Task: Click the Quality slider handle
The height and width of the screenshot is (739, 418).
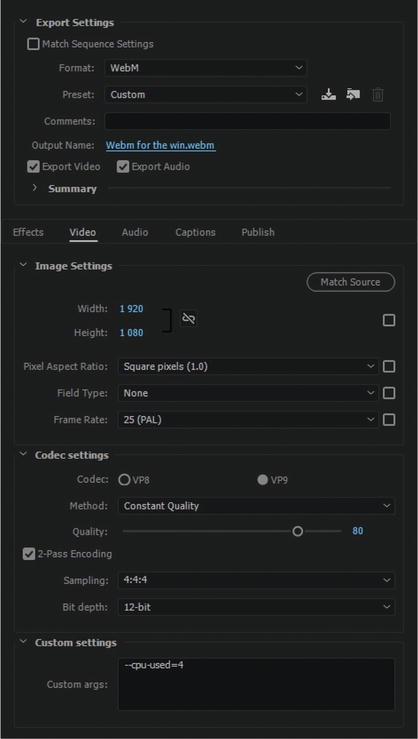Action: point(297,531)
